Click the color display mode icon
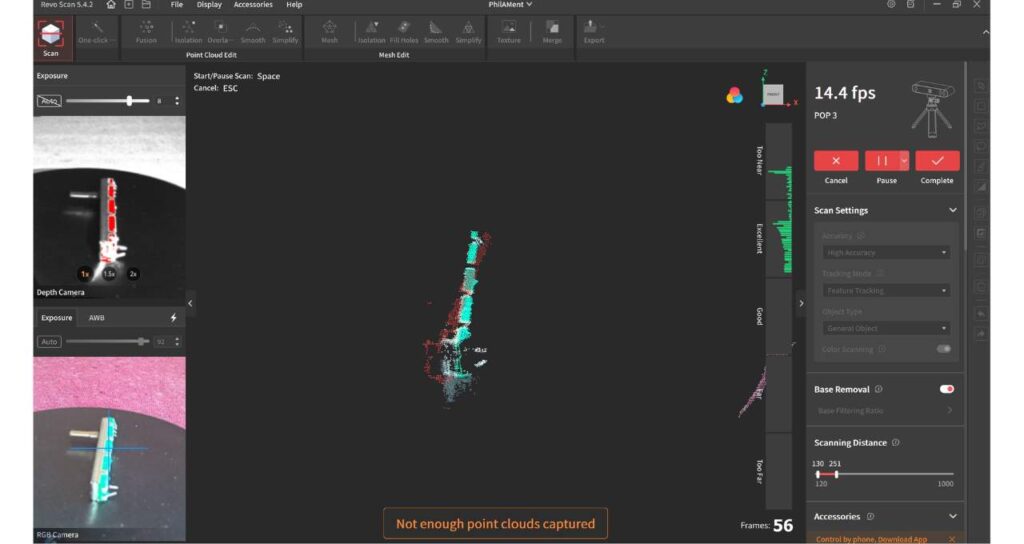This screenshot has width=1024, height=544. tap(734, 95)
